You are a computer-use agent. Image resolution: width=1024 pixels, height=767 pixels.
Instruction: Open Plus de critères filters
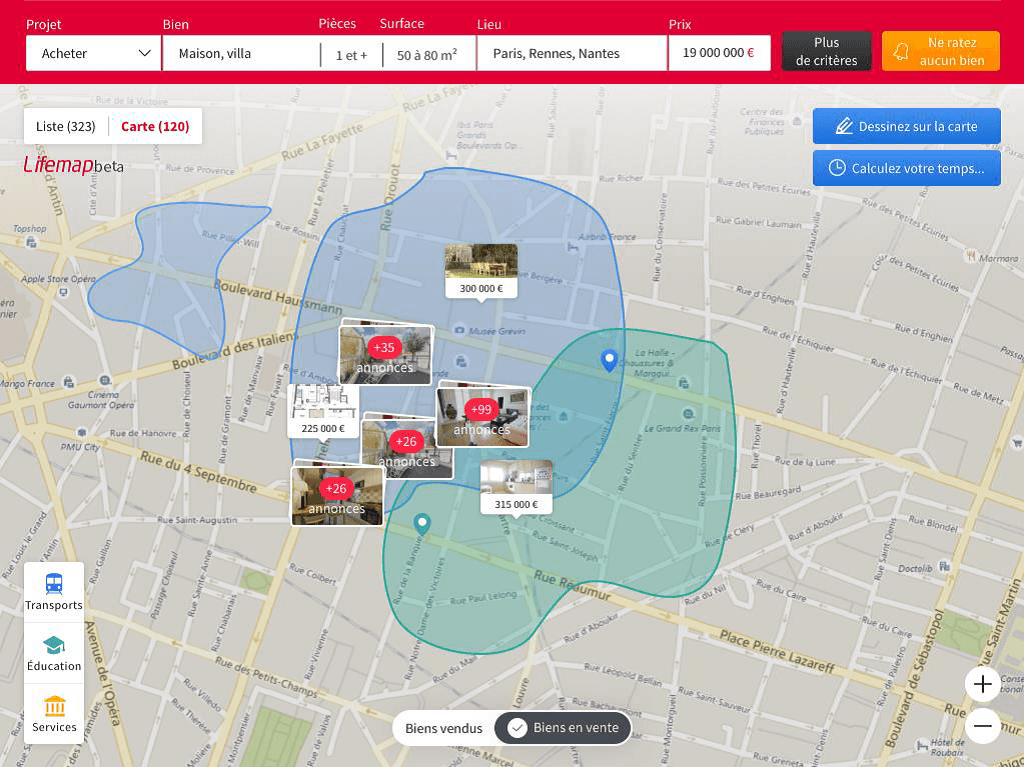(826, 51)
